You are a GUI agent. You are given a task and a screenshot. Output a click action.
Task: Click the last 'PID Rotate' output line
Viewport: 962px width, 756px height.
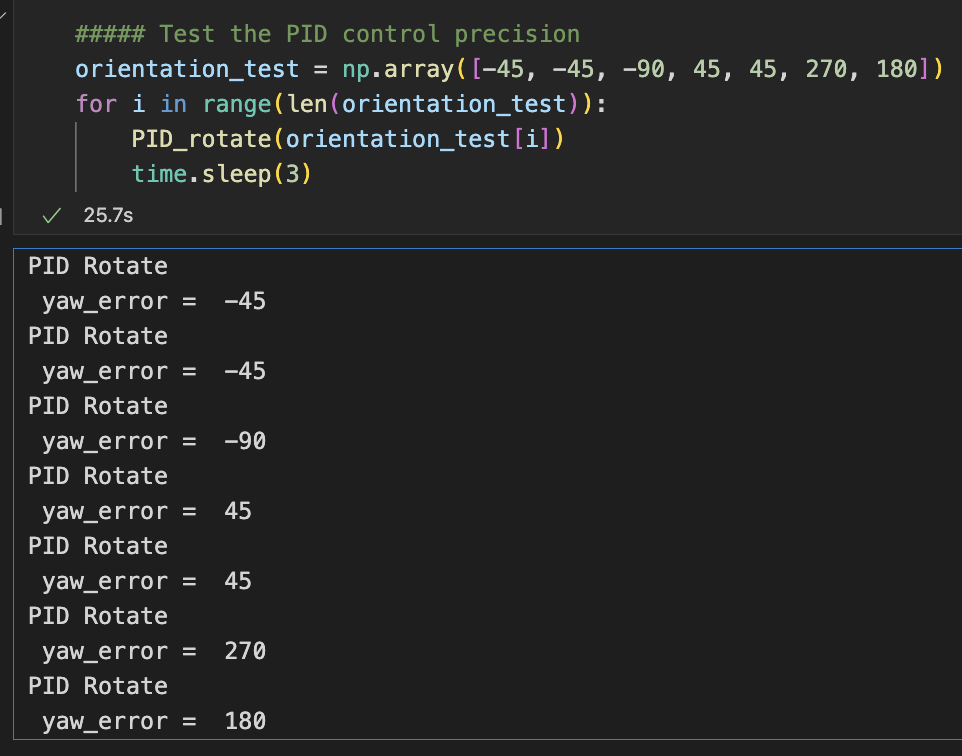click(98, 686)
